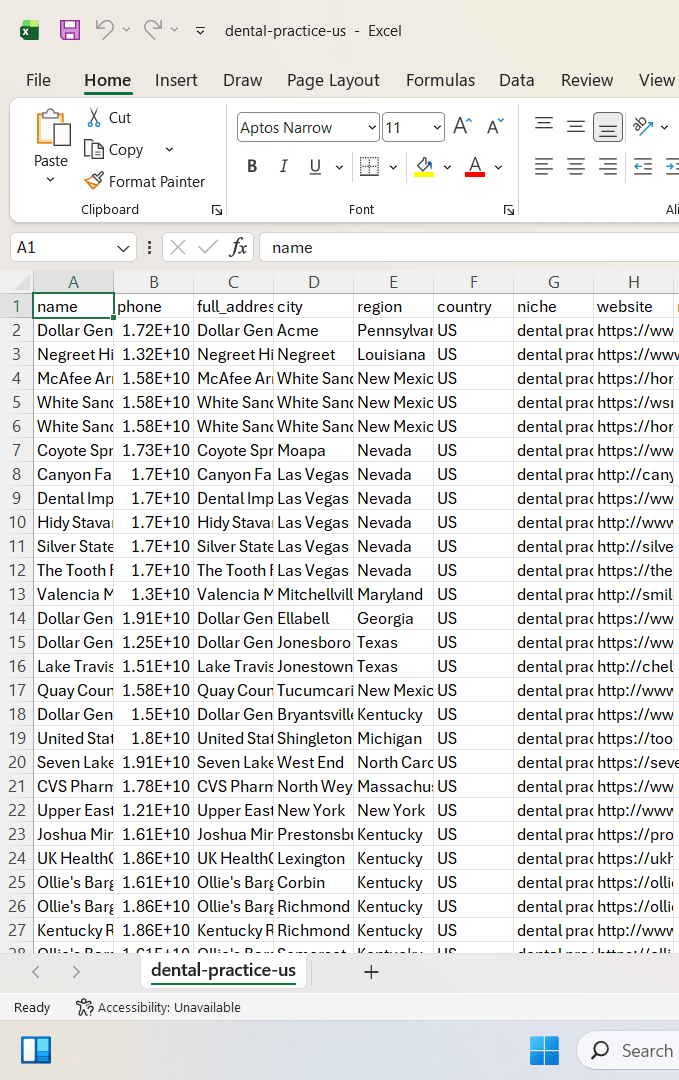Open the Page Layout tab

[x=333, y=81]
